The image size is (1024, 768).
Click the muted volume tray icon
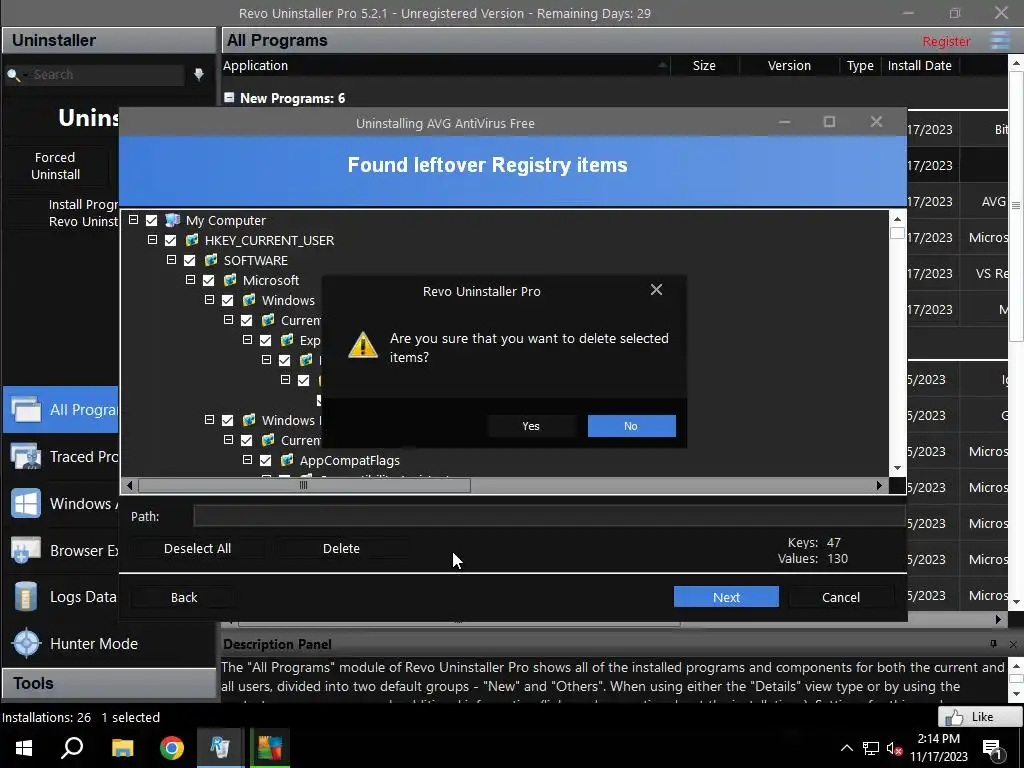(894, 748)
